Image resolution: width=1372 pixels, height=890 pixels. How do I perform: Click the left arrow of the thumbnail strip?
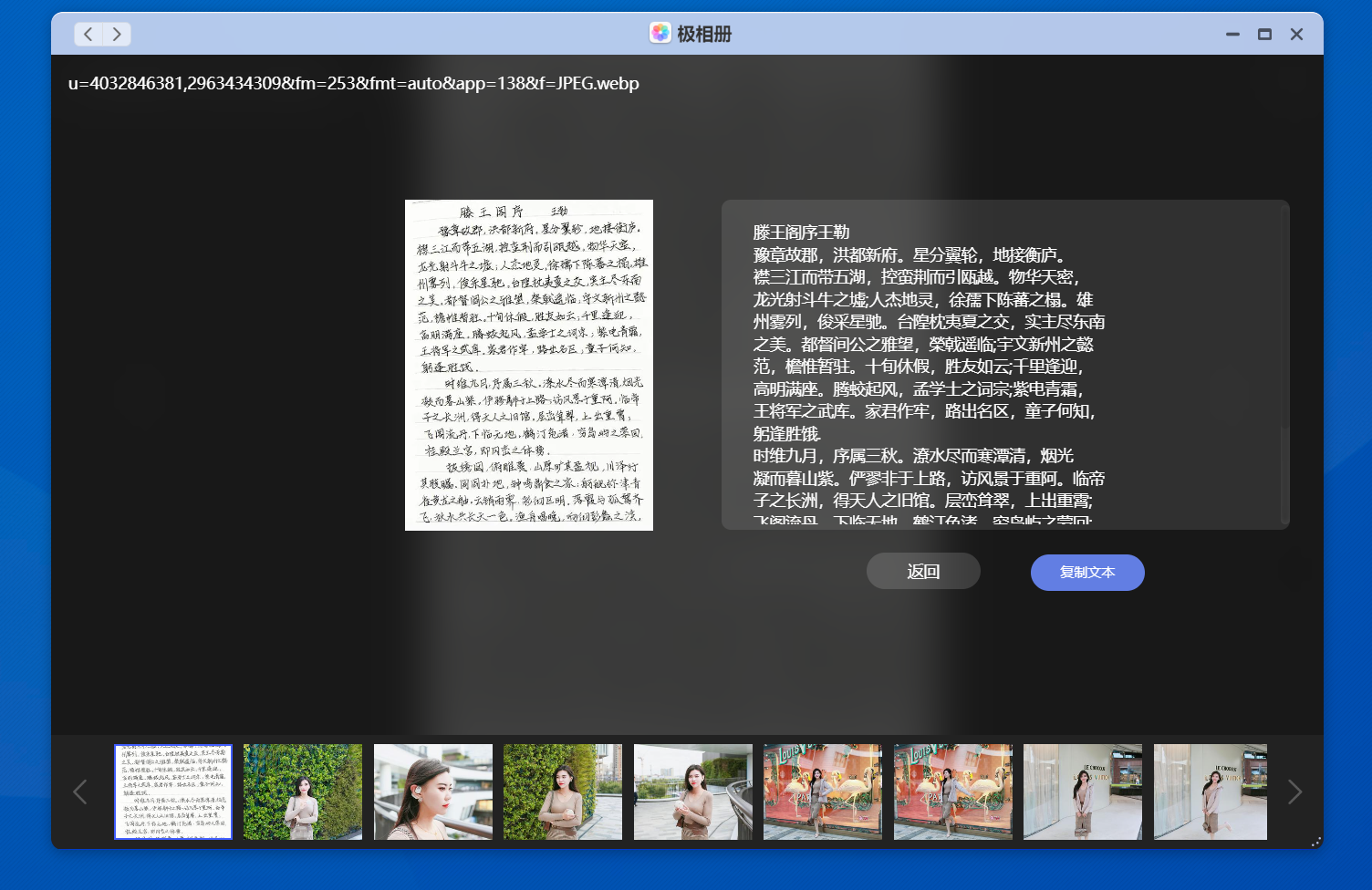(x=80, y=792)
